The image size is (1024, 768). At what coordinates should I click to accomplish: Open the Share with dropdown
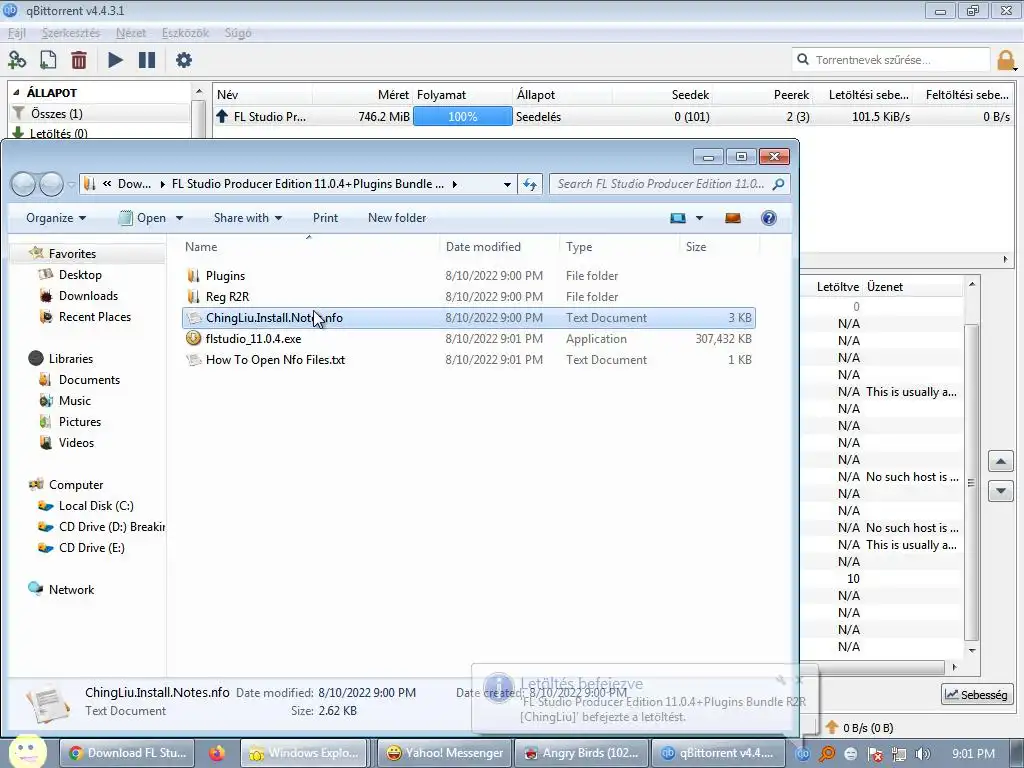(x=248, y=218)
